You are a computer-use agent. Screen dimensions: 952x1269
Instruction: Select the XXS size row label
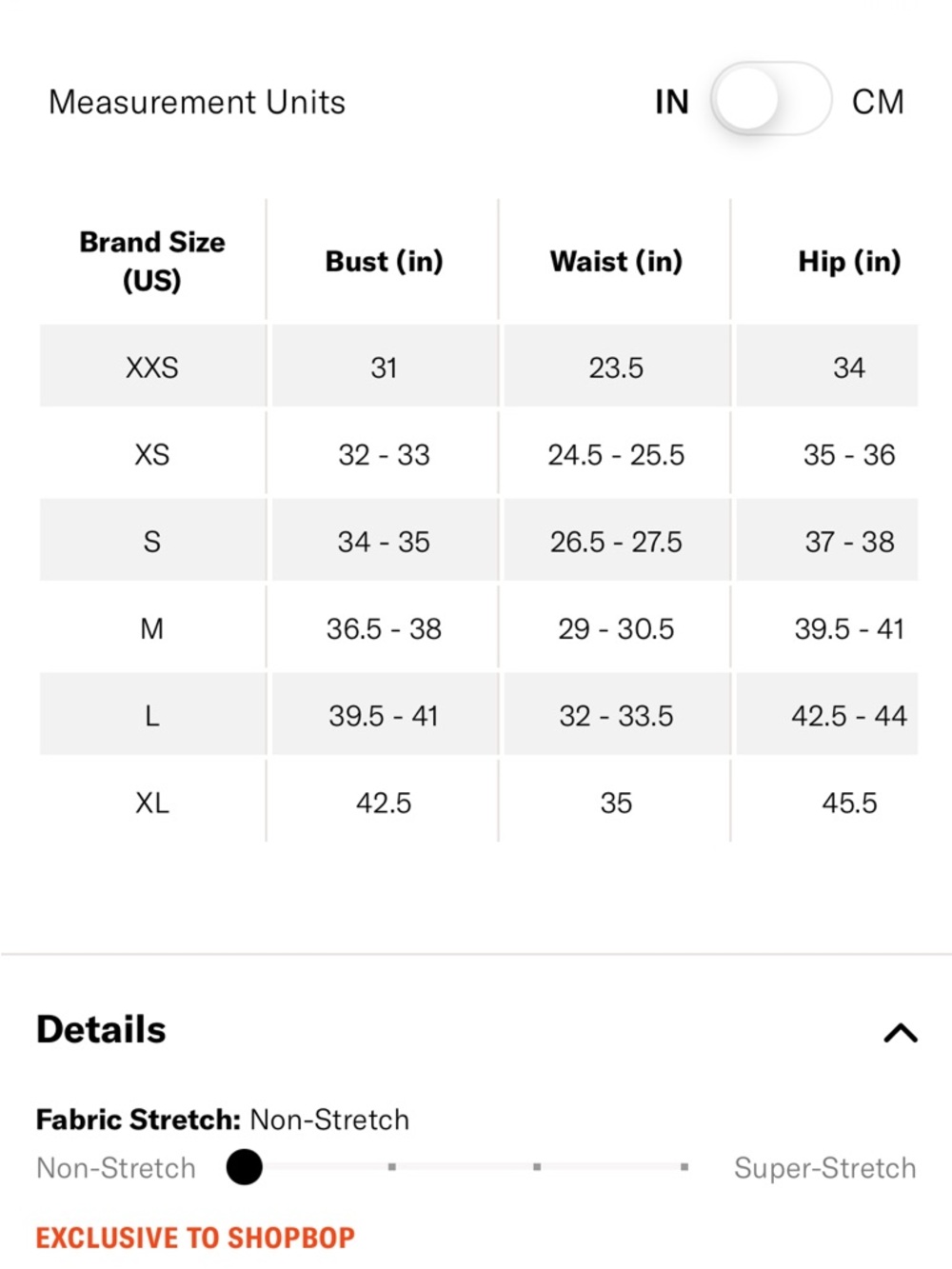[152, 367]
